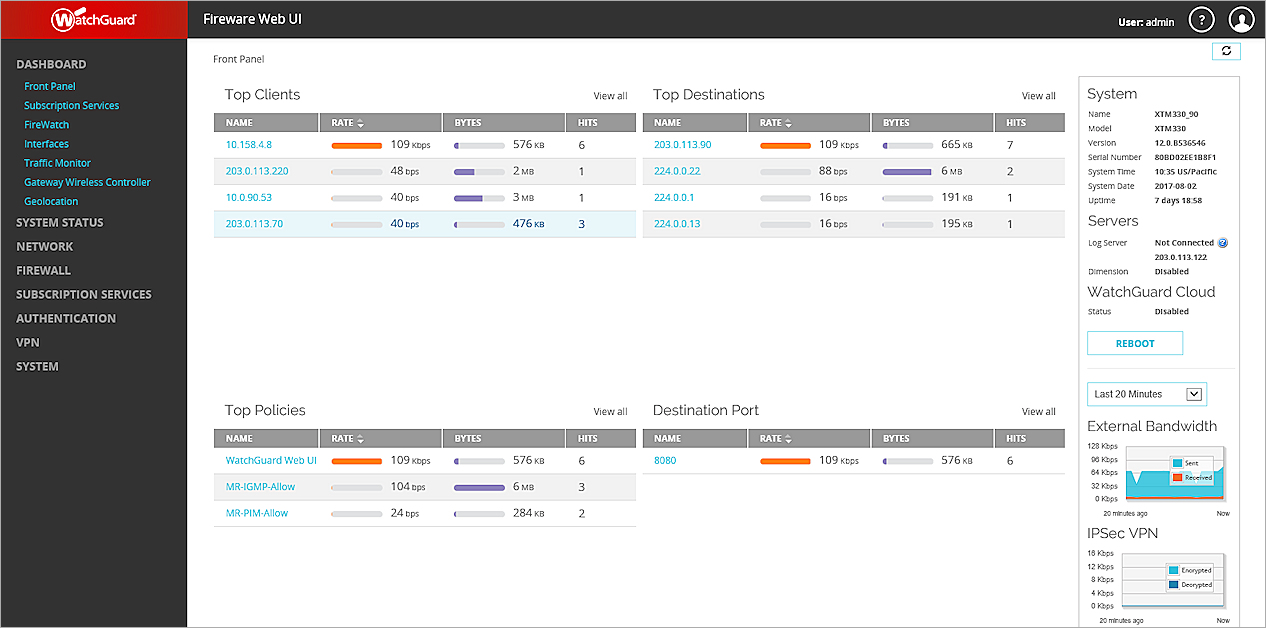This screenshot has width=1266, height=628.
Task: Sort Top Clients by Rate arrows
Action: pos(361,123)
